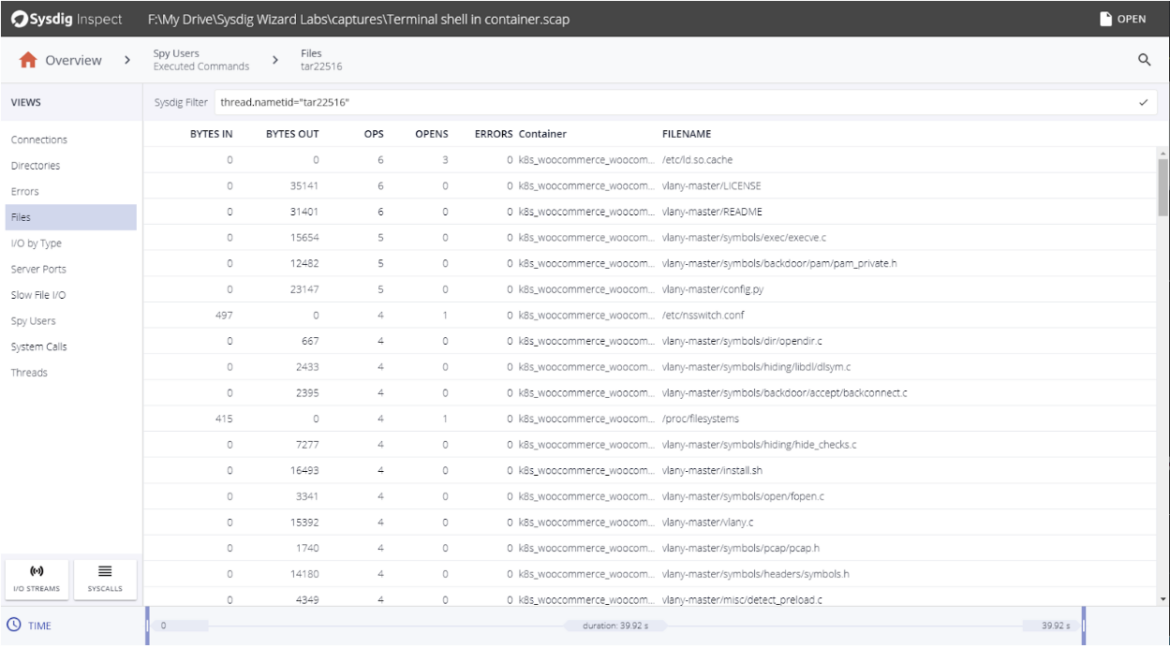Select the vlany-master/README file row
This screenshot has height=648, width=1170.
649,211
